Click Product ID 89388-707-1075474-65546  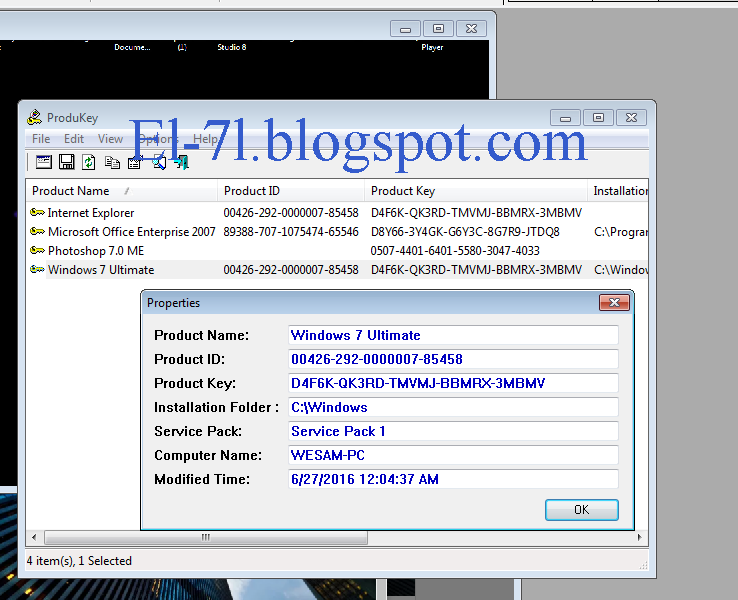(x=291, y=232)
